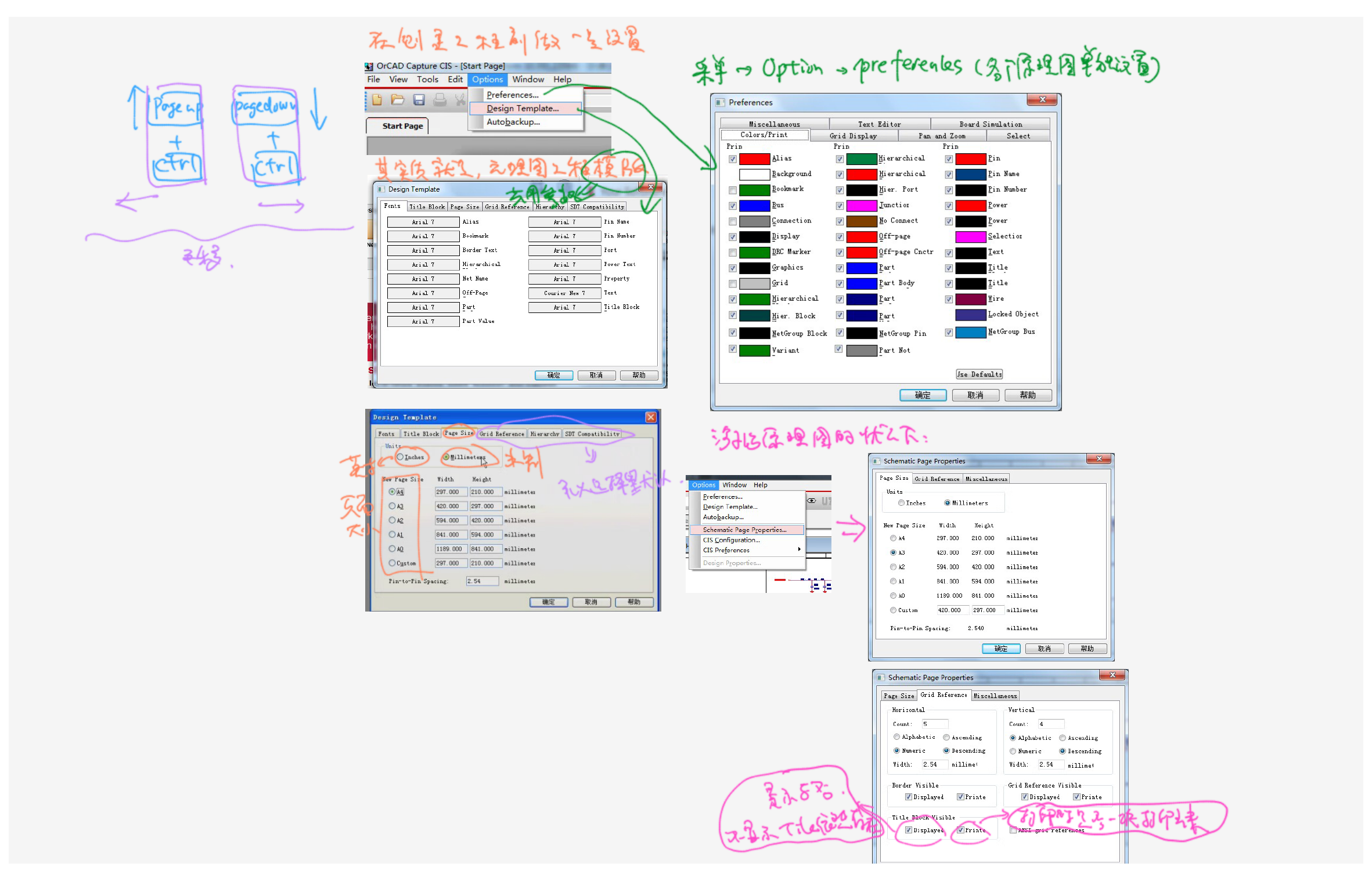The height and width of the screenshot is (881, 1372).
Task: Click Pin-to-Pin Spacing field in blue Design Template
Action: (482, 581)
